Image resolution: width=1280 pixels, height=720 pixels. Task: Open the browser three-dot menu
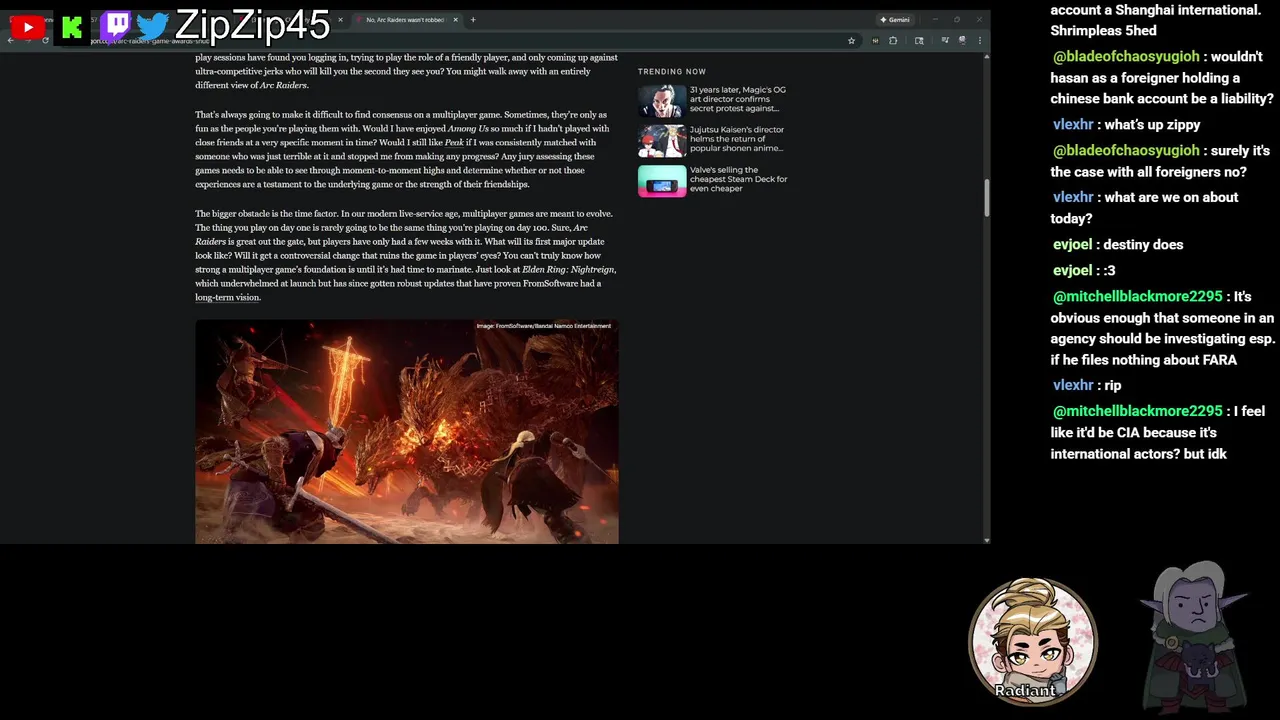979,41
